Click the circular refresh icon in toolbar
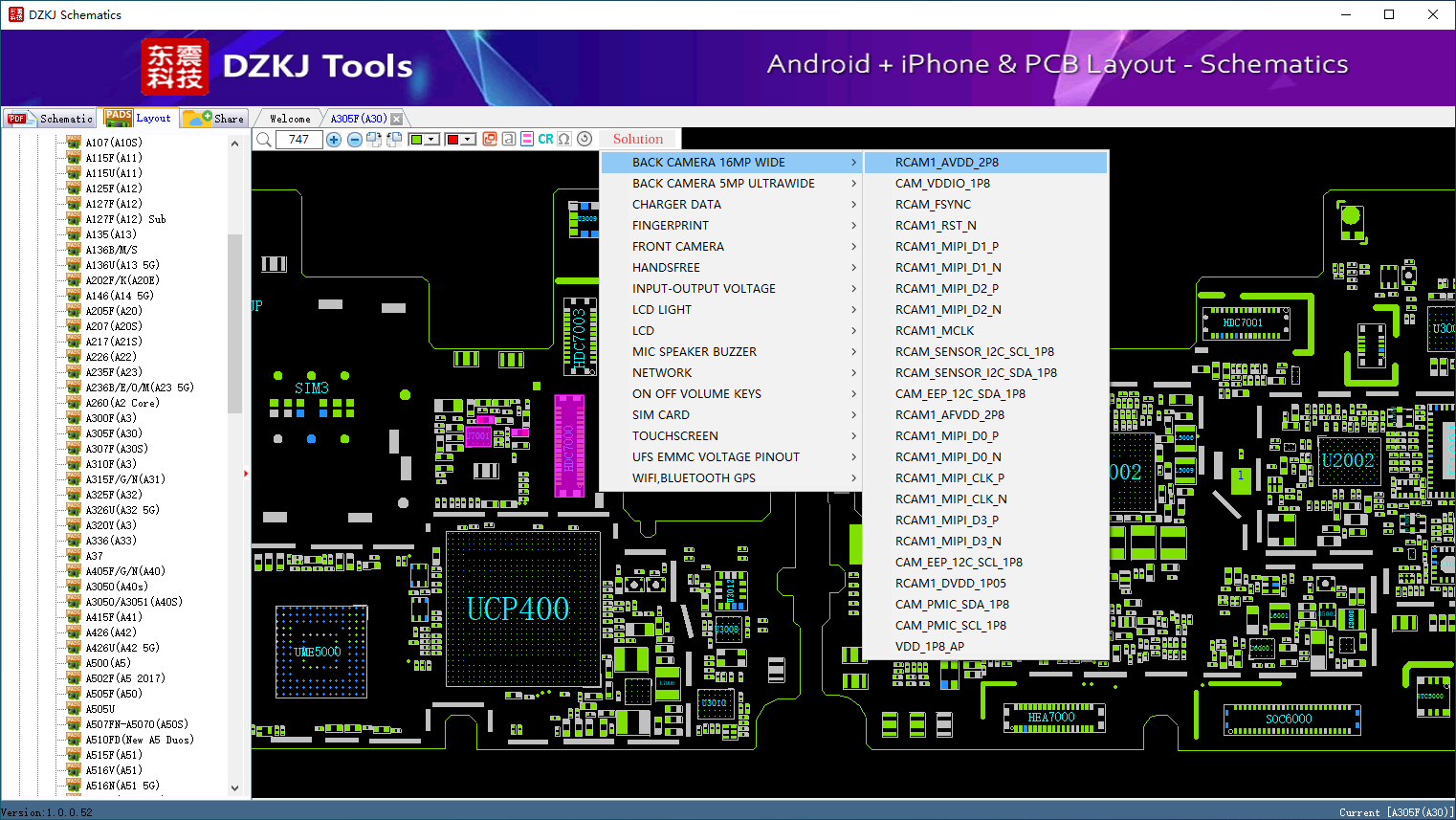Viewport: 1456px width, 820px height. coord(585,139)
